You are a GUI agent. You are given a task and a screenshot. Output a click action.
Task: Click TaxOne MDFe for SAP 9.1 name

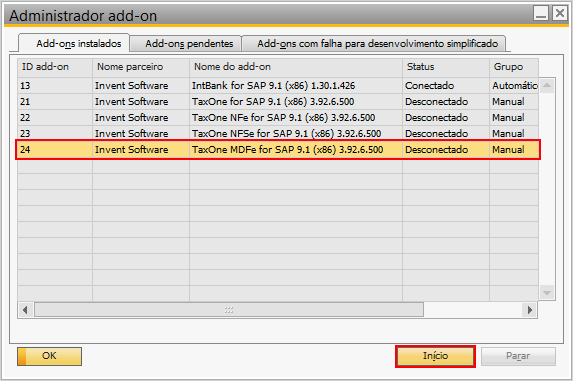(x=296, y=150)
